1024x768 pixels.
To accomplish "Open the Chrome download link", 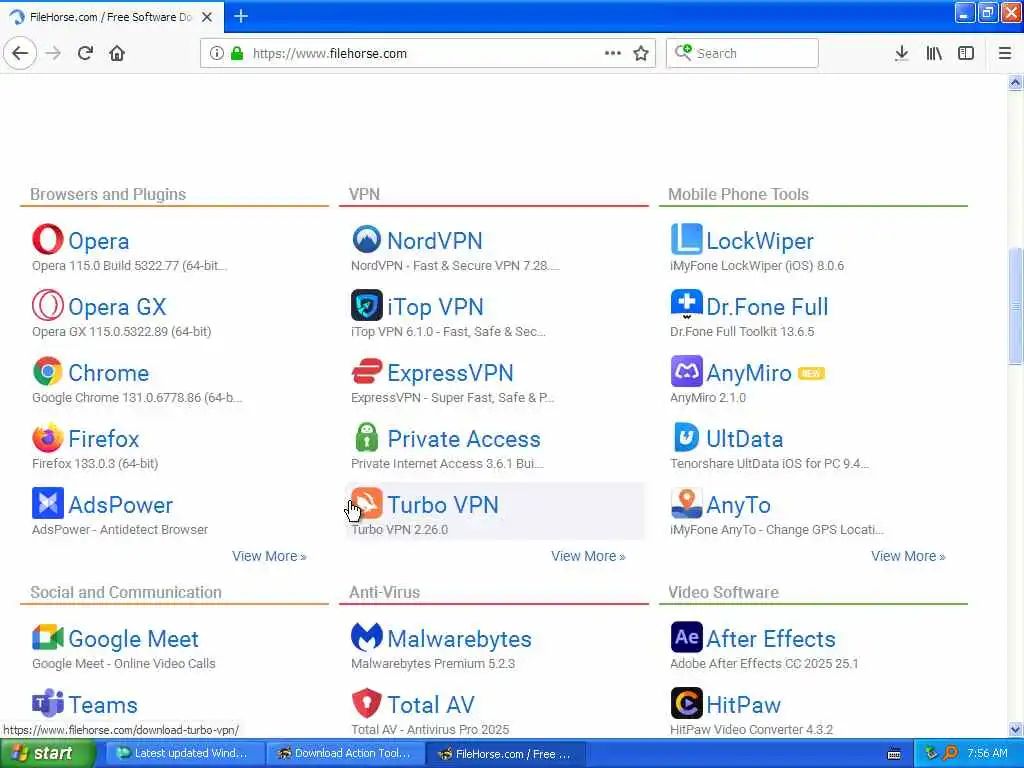I will [108, 373].
